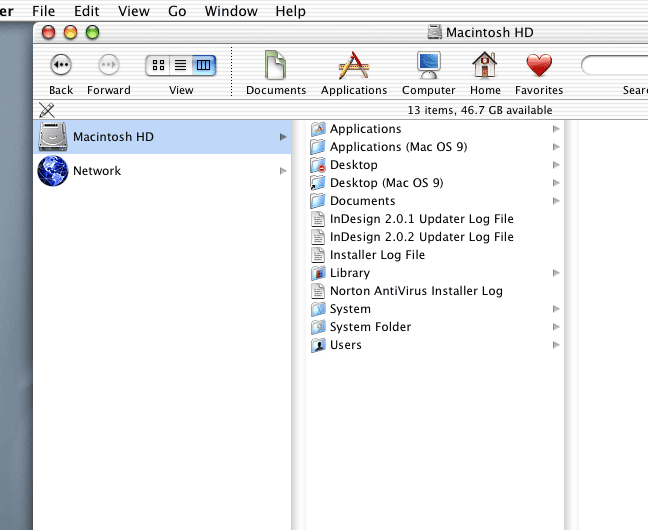This screenshot has width=648, height=530.
Task: Click "Norton AntiVirus Installer Log" file name
Action: (416, 291)
